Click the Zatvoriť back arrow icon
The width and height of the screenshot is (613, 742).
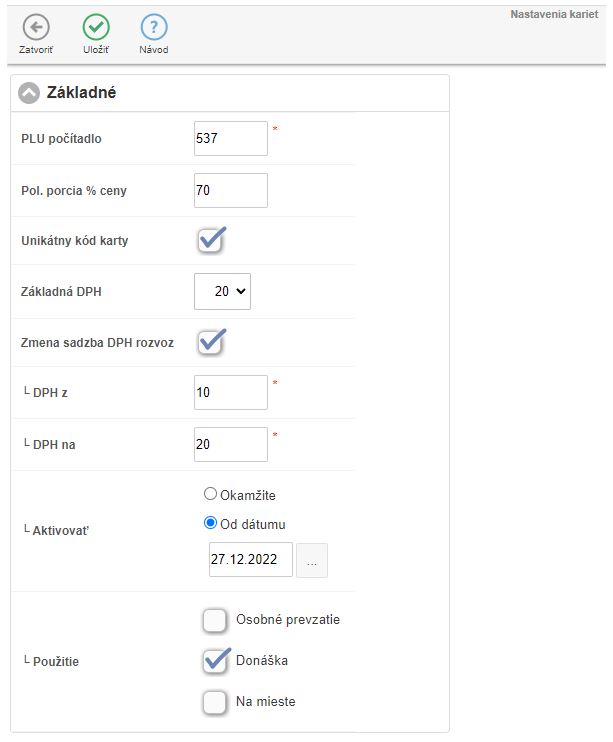click(35, 28)
